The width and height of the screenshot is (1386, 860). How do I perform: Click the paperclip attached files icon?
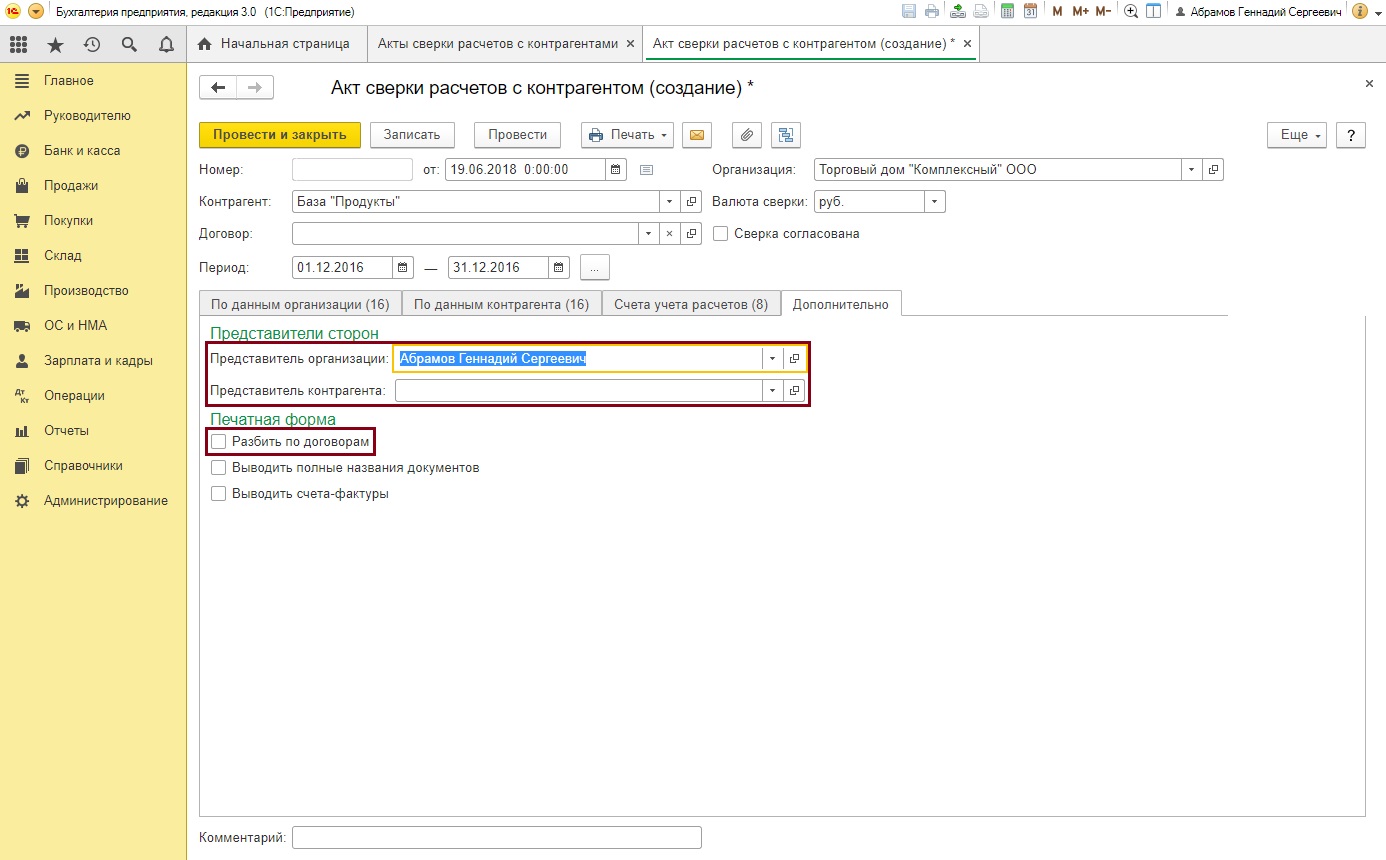click(748, 135)
